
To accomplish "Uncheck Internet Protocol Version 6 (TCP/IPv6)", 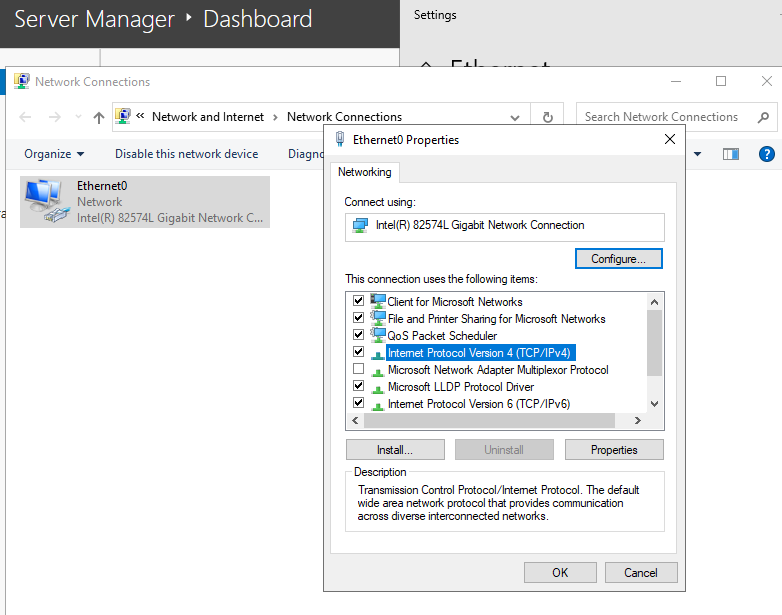I will [x=358, y=404].
